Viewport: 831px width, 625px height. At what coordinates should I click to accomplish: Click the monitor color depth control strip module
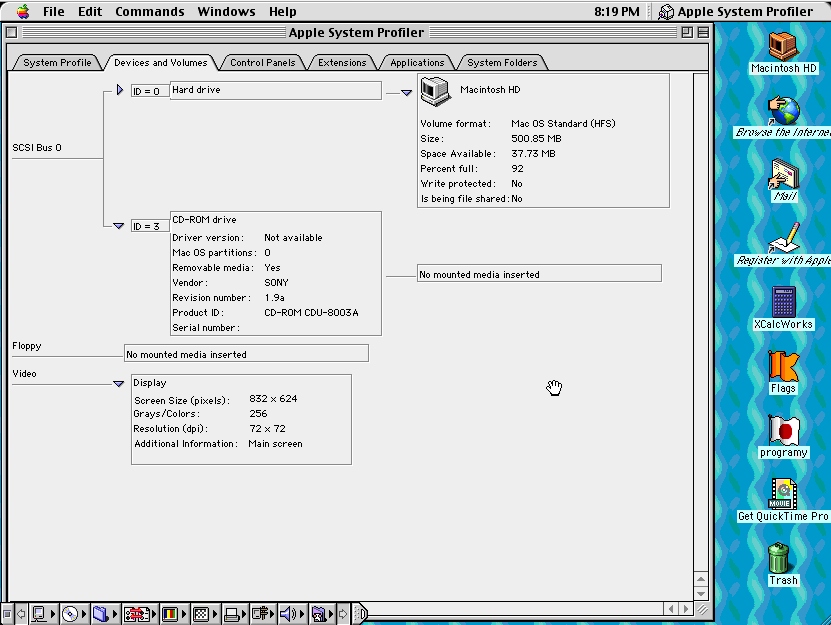[x=173, y=614]
